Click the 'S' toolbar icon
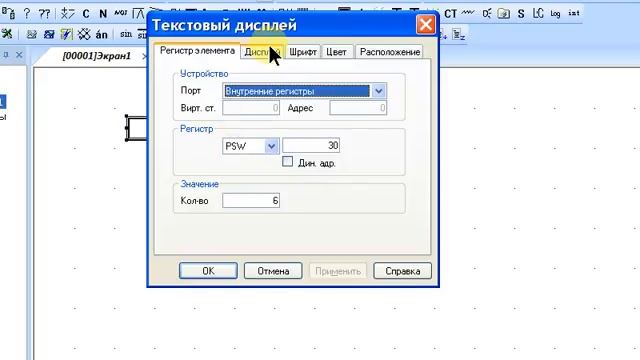Screen dimensions: 640x360 (x=521, y=13)
